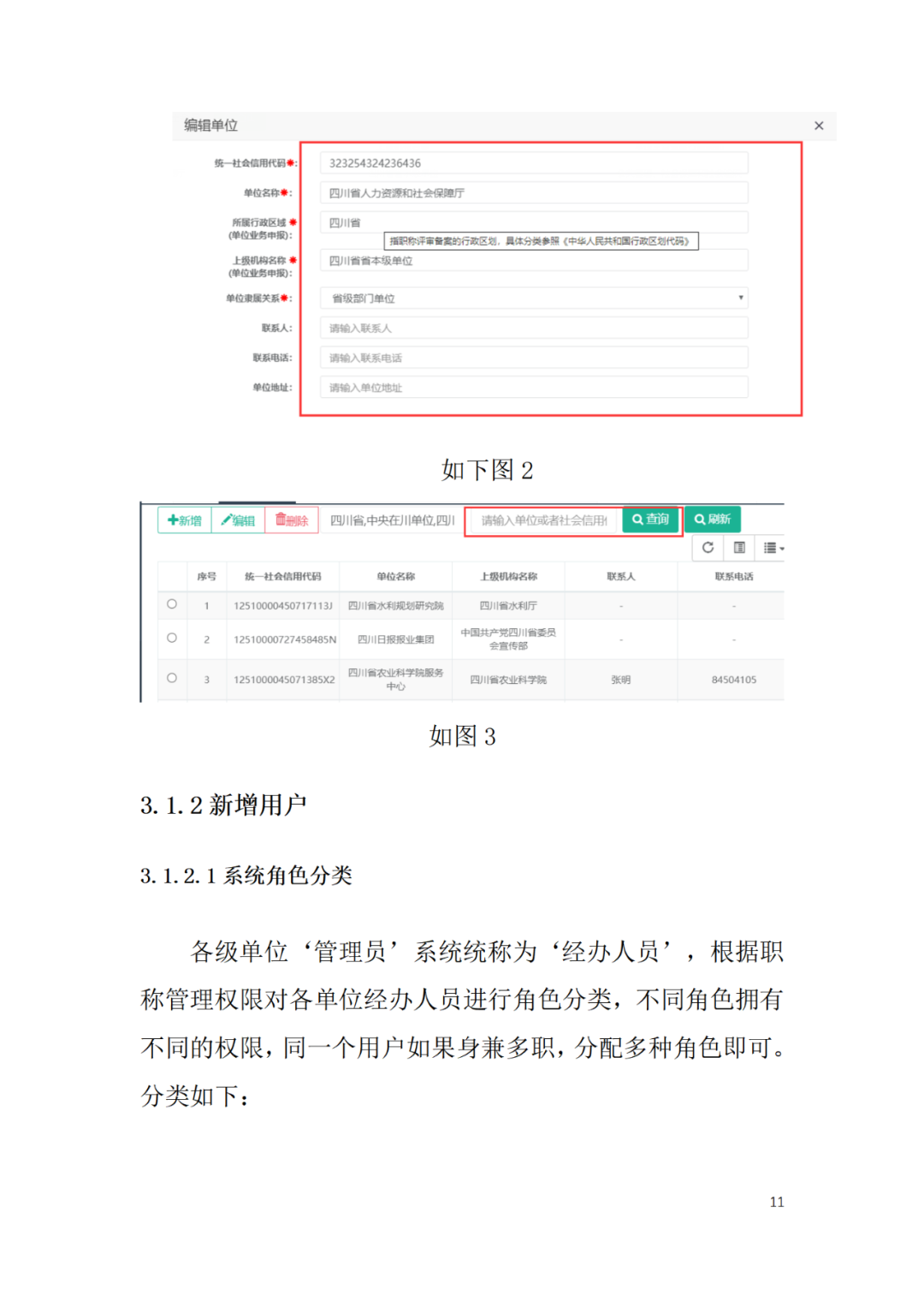This screenshot has height=1307, width=924.
Task: Click cell 四川省农业科学院
Action: [509, 680]
